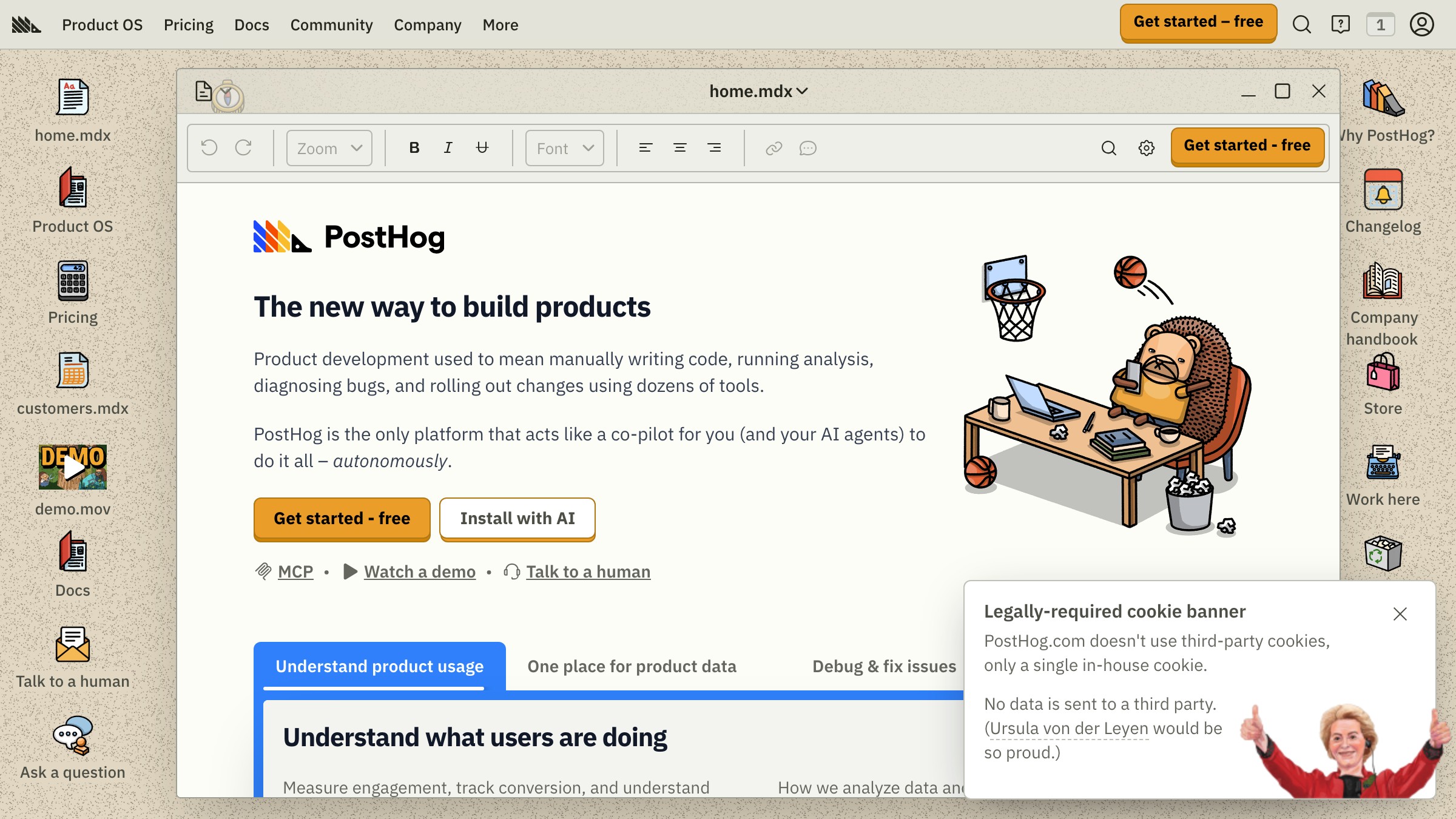1456x819 pixels.
Task: Open the help question-mark icon in top bar
Action: point(1340,25)
